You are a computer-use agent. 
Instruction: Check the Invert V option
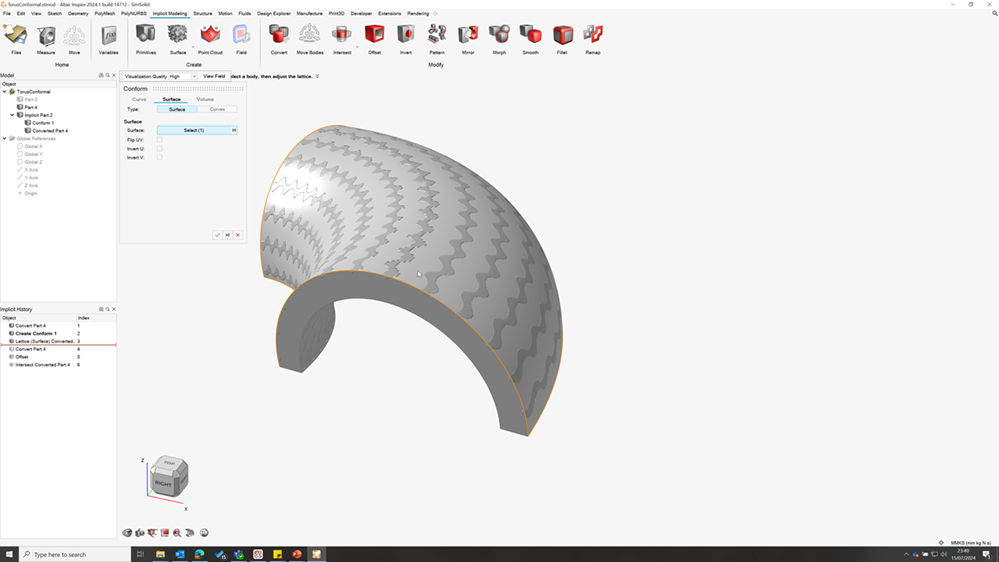click(159, 158)
